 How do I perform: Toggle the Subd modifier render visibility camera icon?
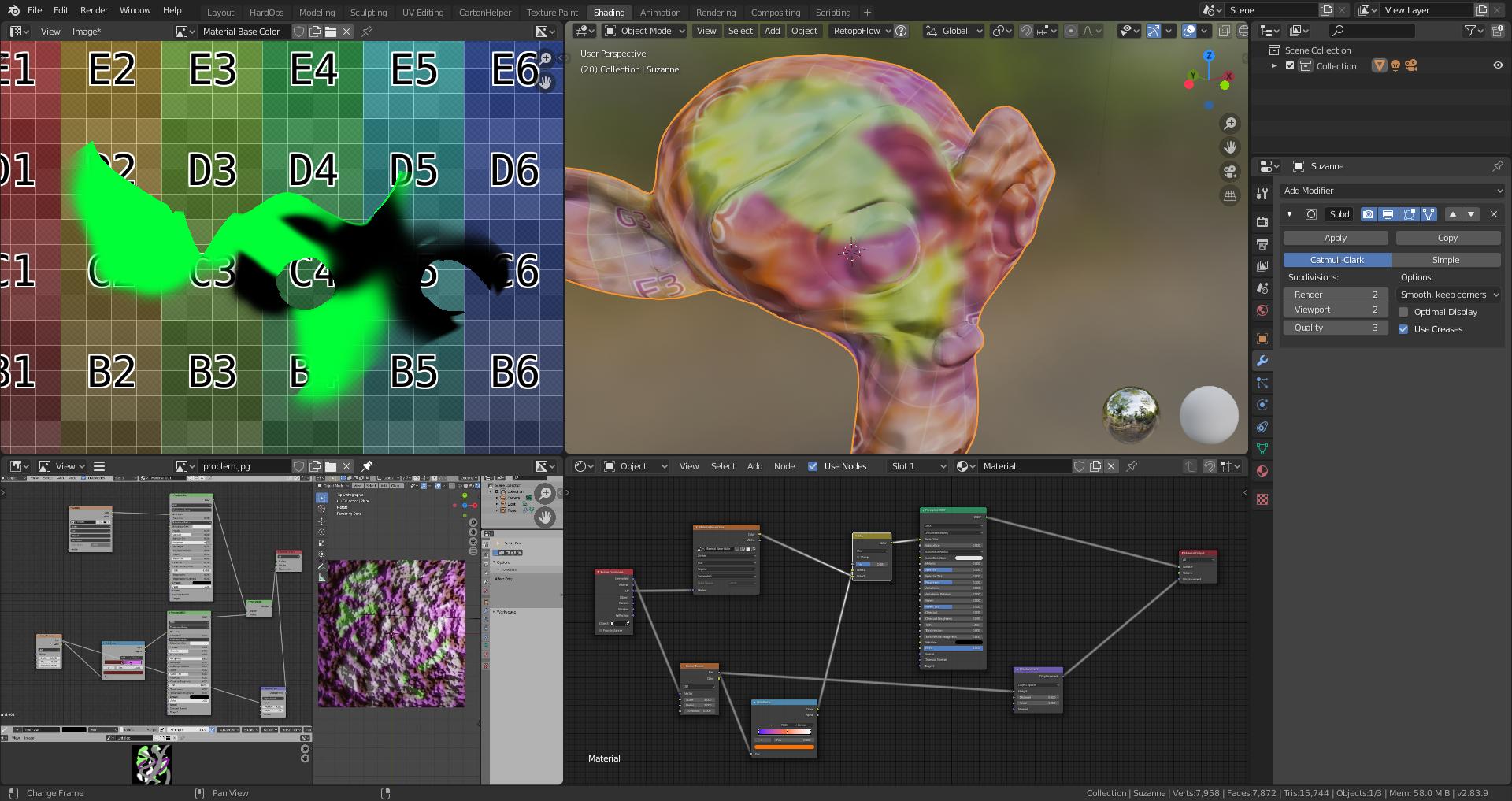click(x=1369, y=214)
